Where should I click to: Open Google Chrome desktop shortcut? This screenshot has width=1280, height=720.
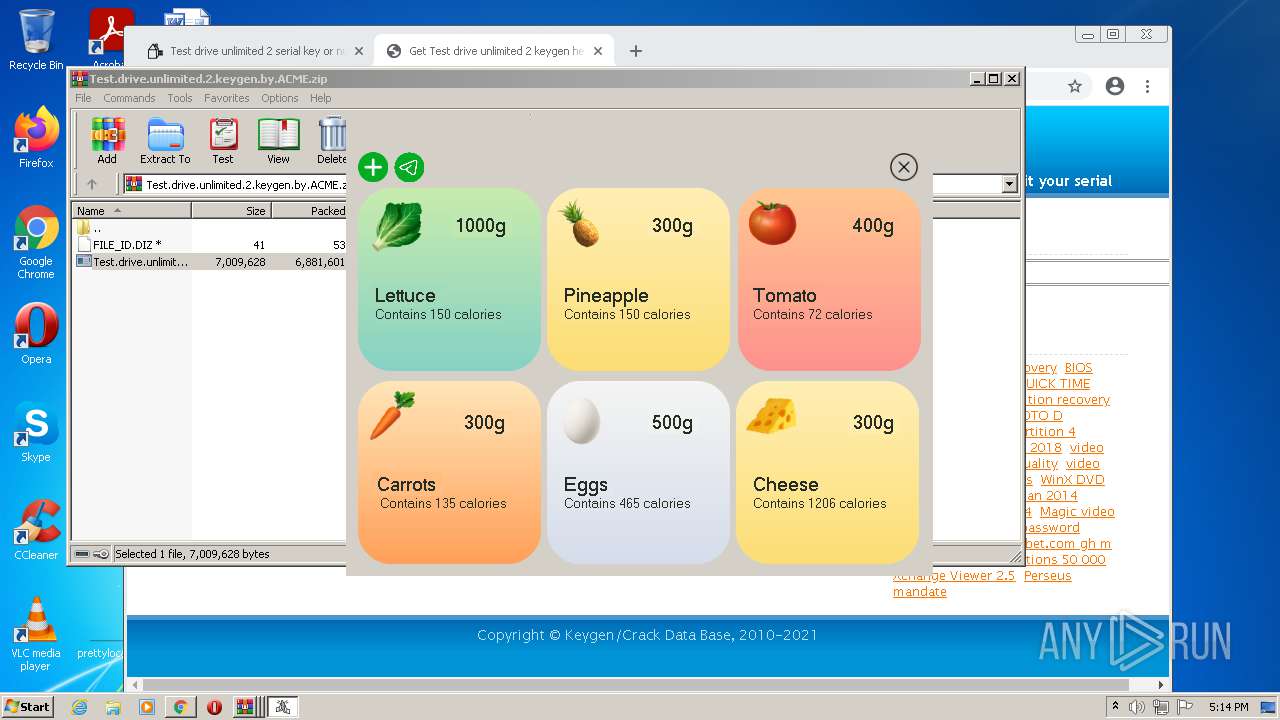point(36,243)
